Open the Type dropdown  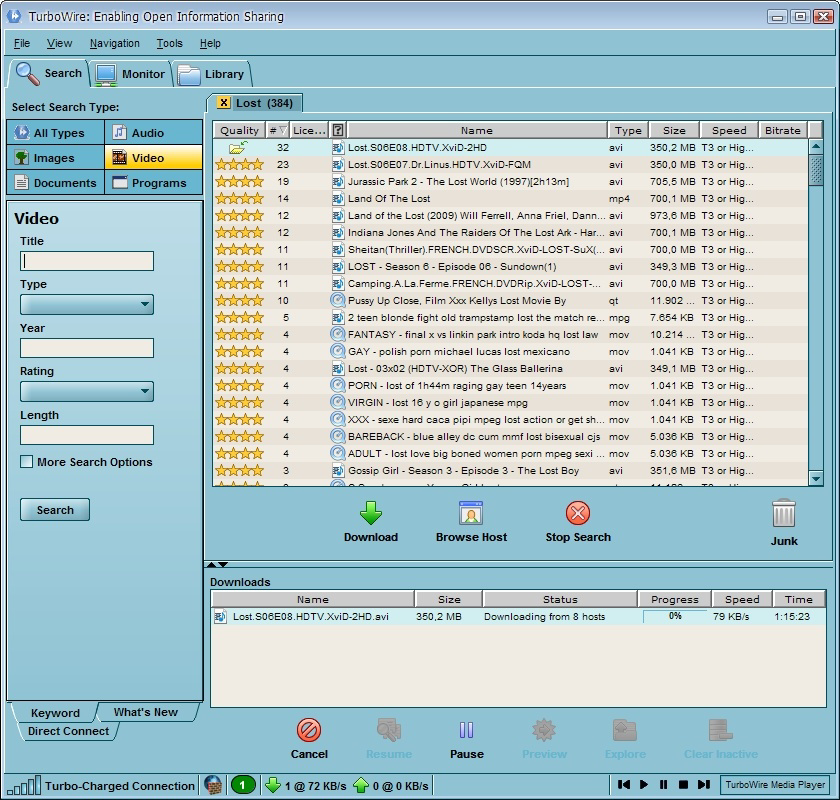tap(87, 304)
